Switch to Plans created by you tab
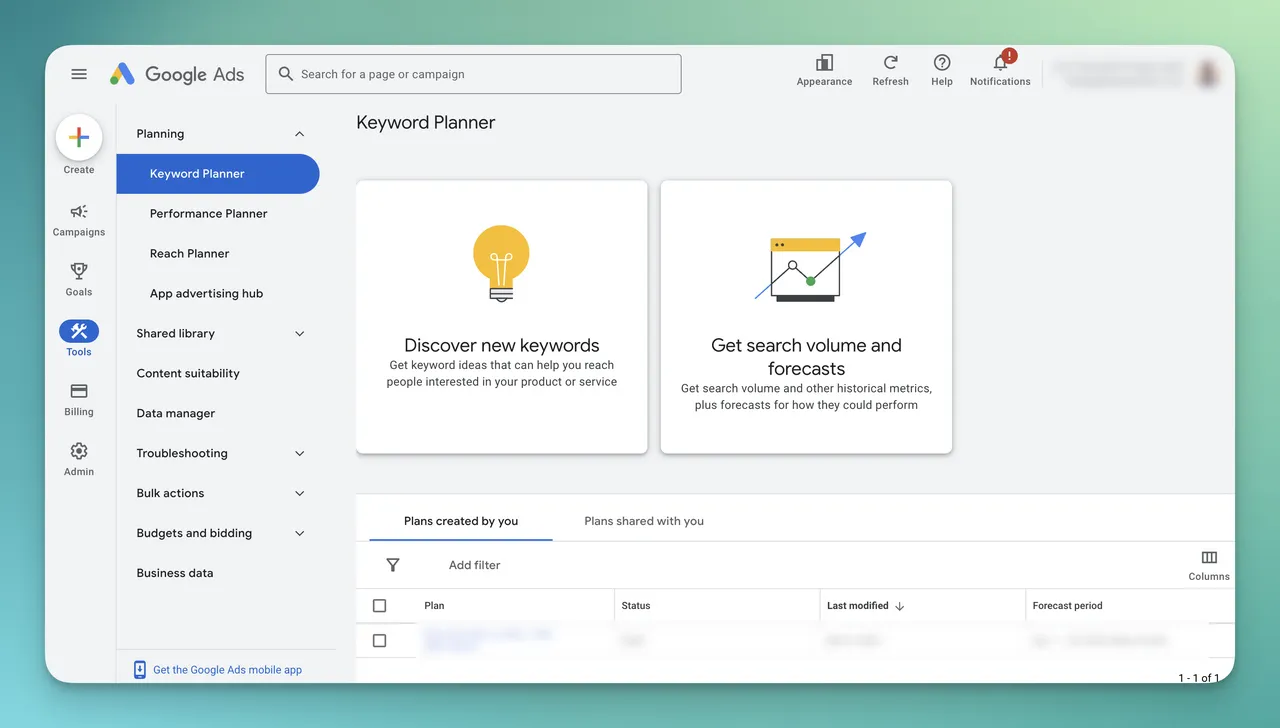Viewport: 1280px width, 728px height. pos(461,521)
